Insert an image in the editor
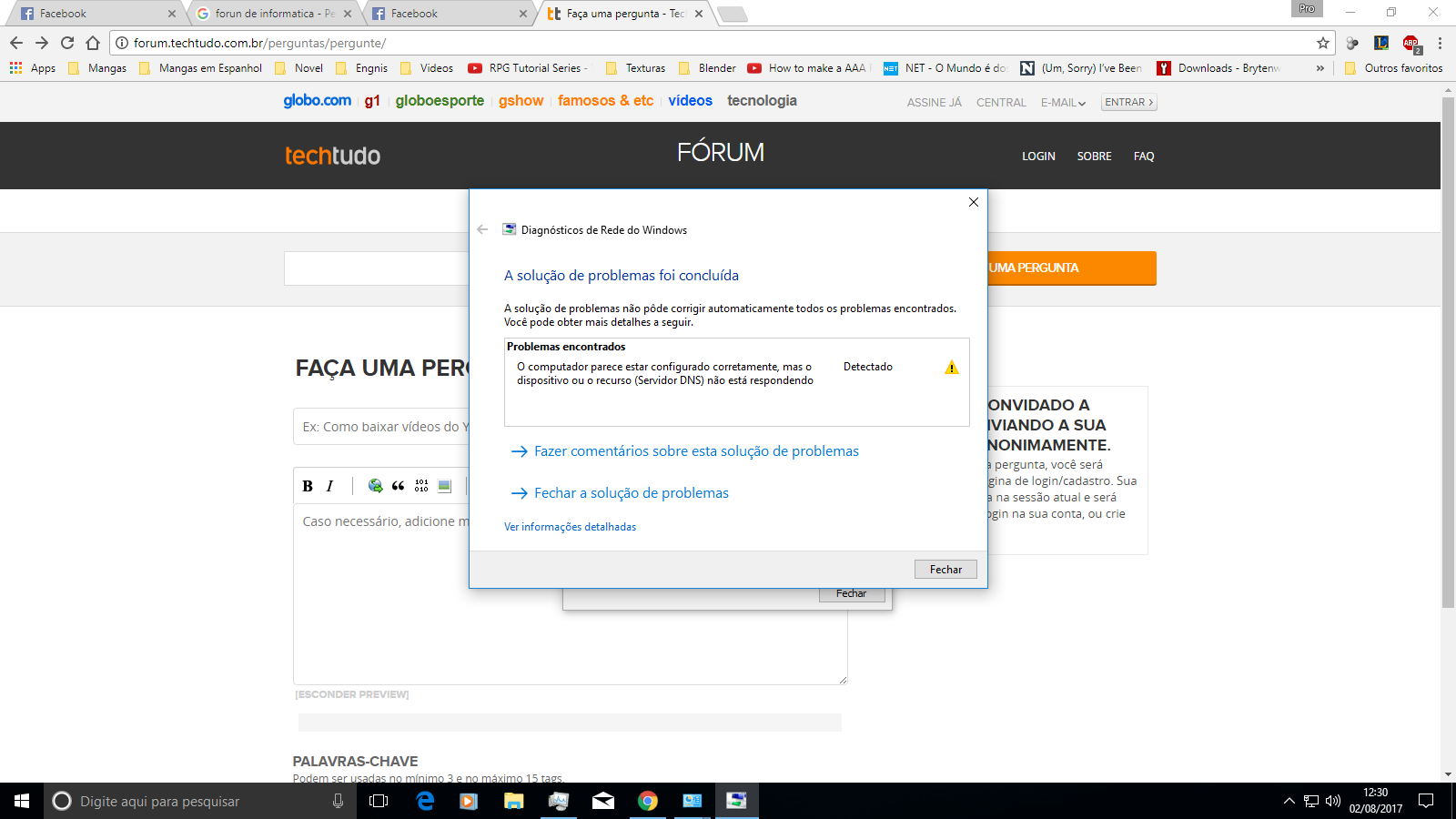1456x819 pixels. coord(444,486)
